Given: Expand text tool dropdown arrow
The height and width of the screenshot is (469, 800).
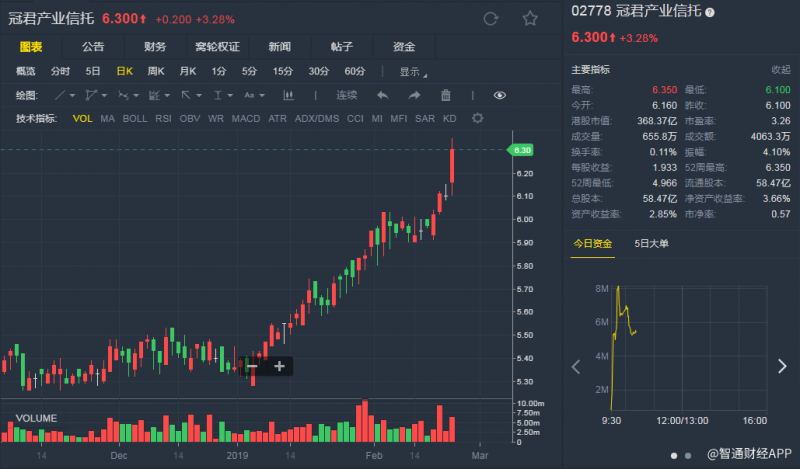Looking at the screenshot, I should tap(262, 96).
